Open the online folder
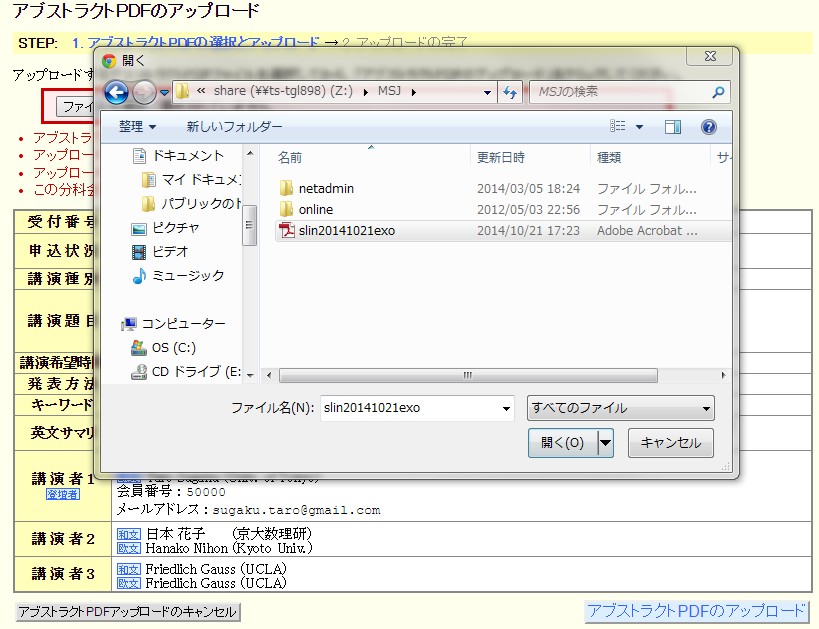 tap(316, 209)
